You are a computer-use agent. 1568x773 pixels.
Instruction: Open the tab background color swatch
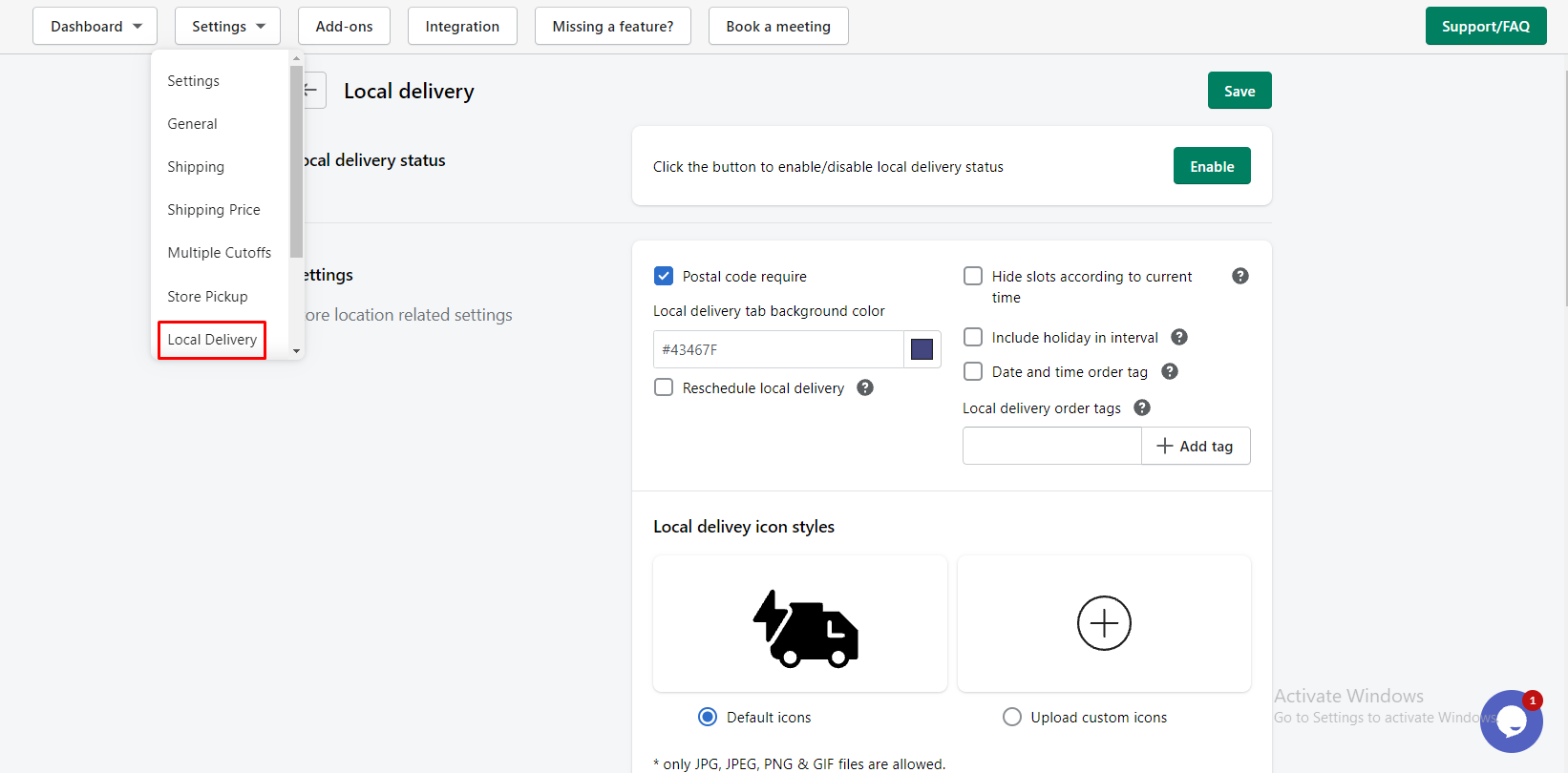pos(922,349)
